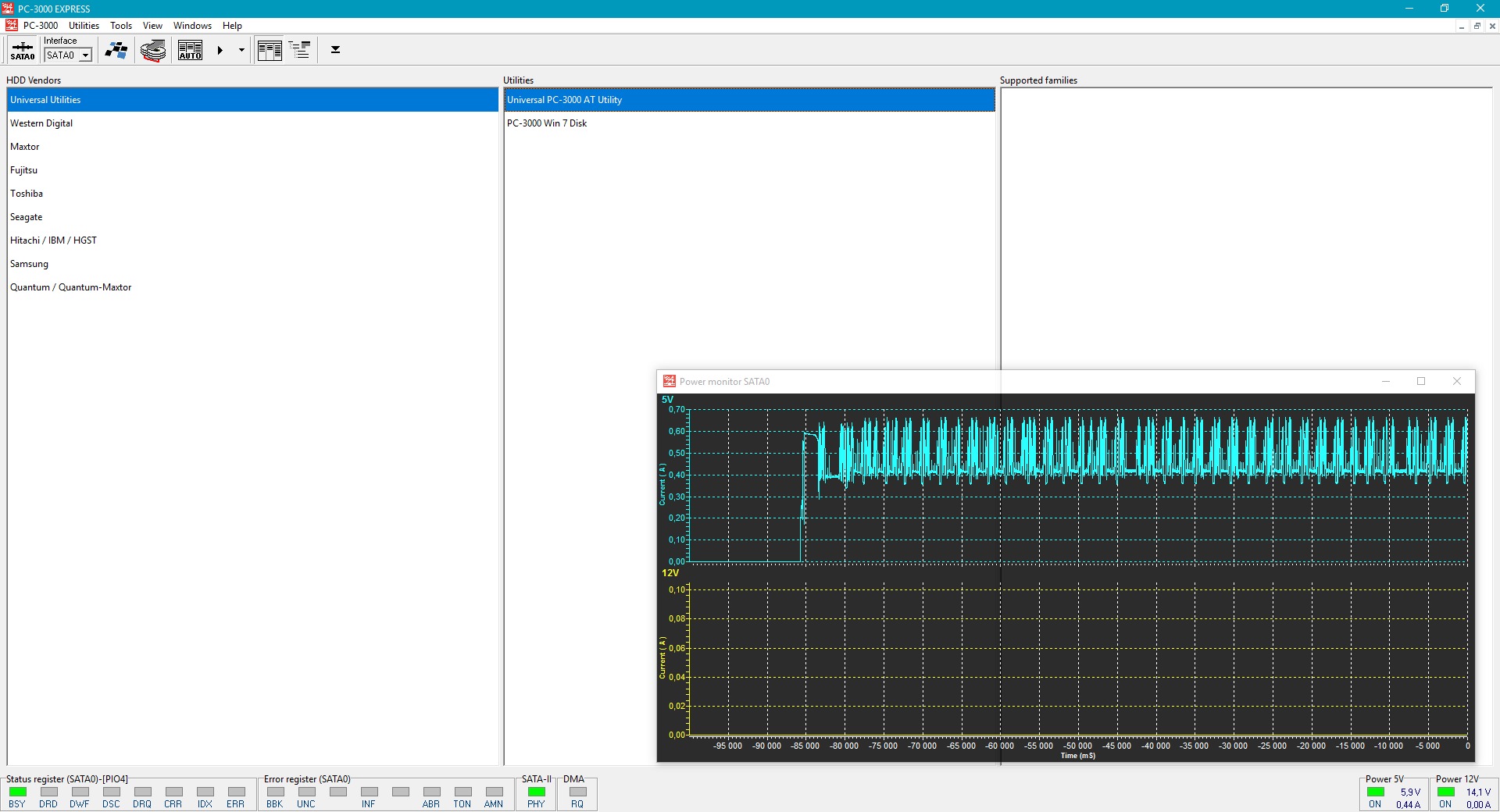Select Hitachi / IBM / HGST vendor
1500x812 pixels.
tap(252, 240)
